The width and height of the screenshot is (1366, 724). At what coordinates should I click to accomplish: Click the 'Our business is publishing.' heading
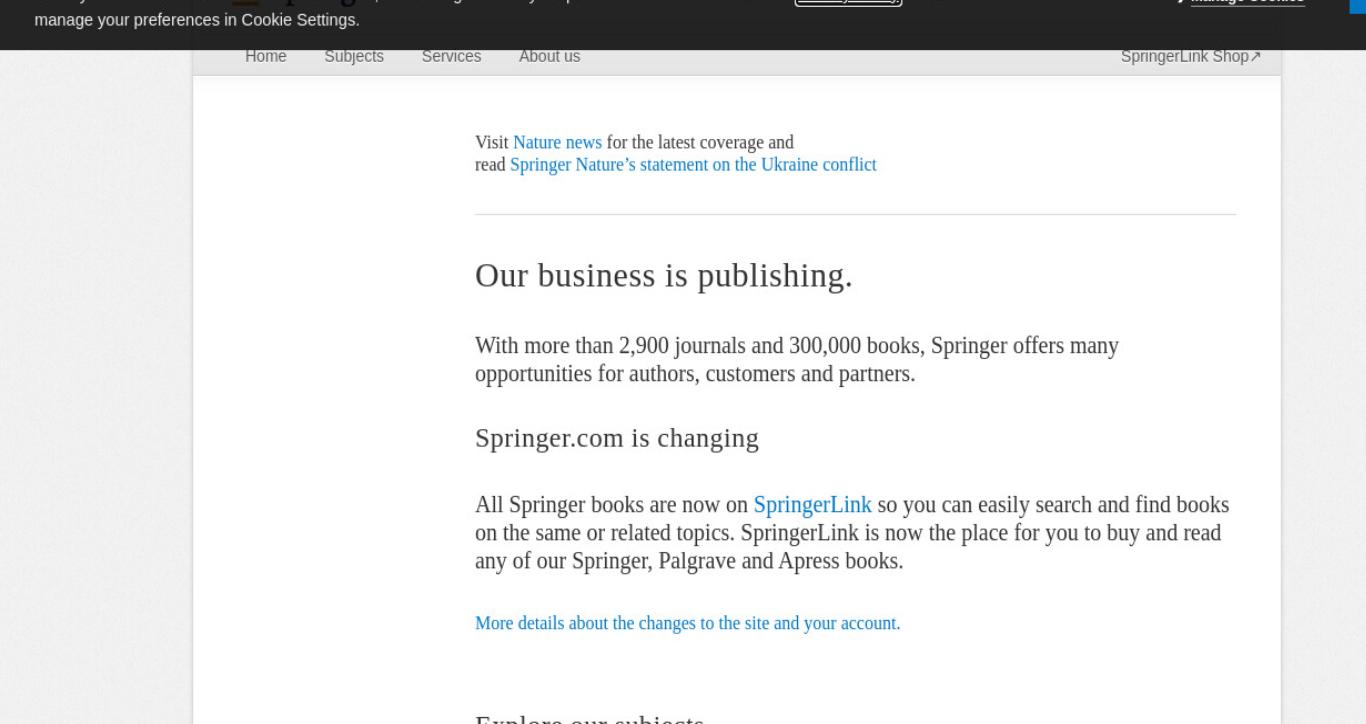664,275
